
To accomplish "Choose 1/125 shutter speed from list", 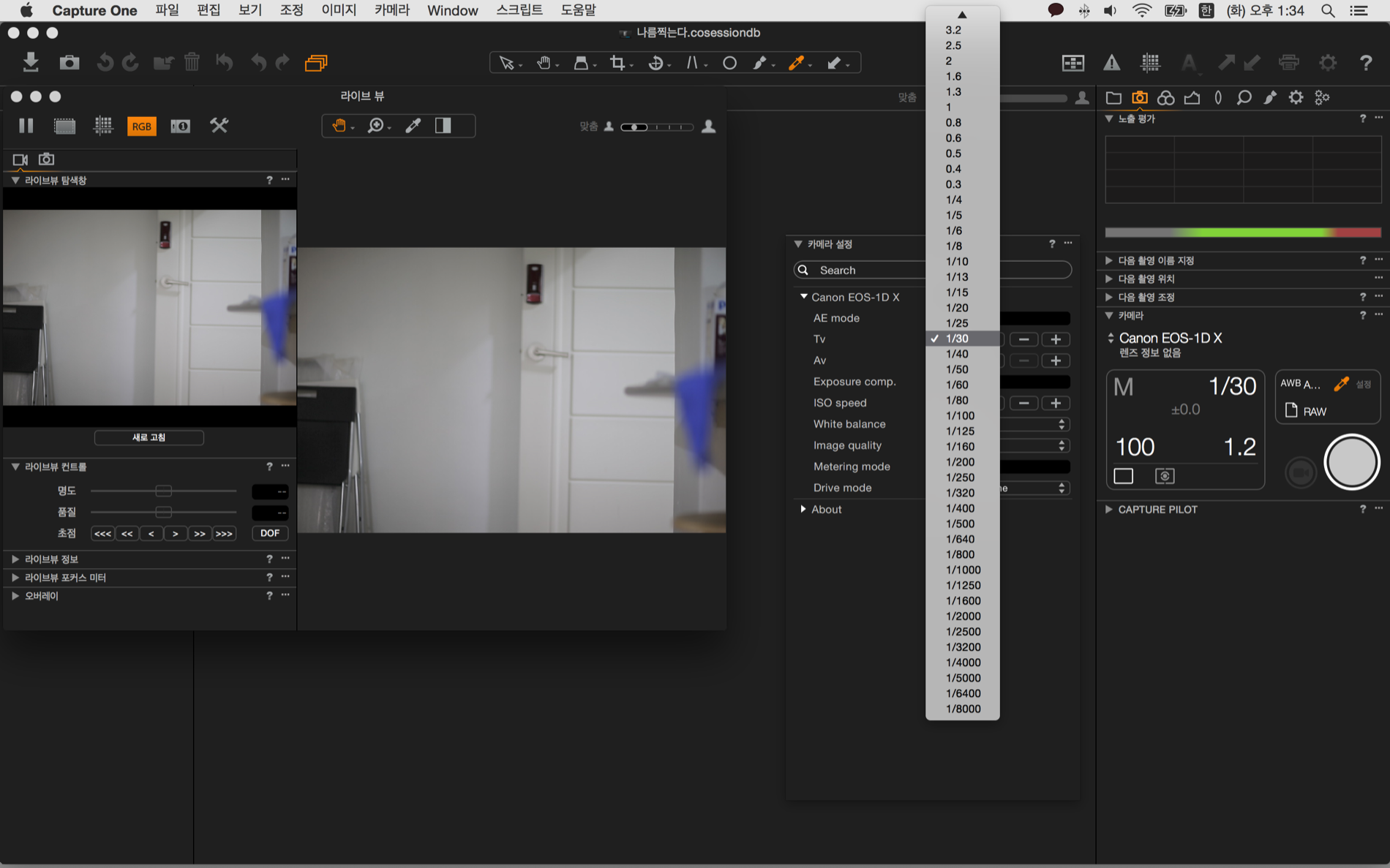I will 960,431.
